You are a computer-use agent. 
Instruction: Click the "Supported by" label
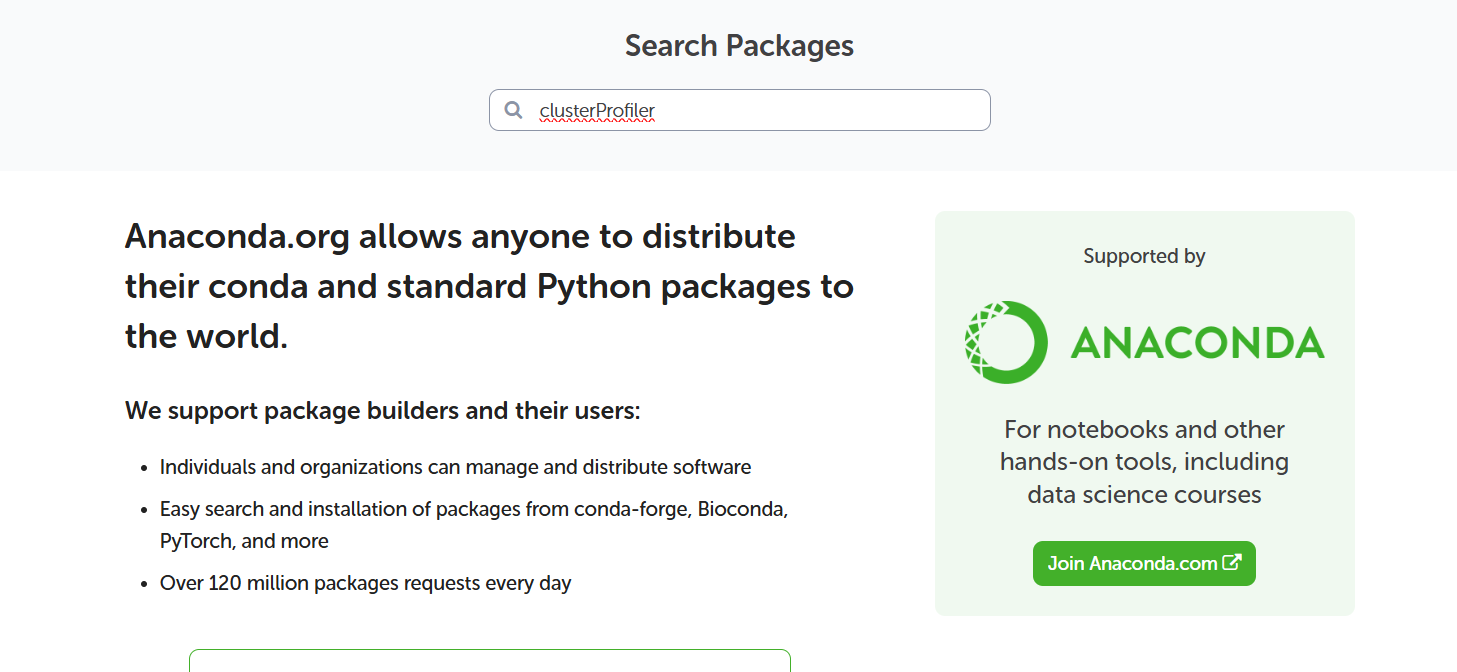[1144, 256]
